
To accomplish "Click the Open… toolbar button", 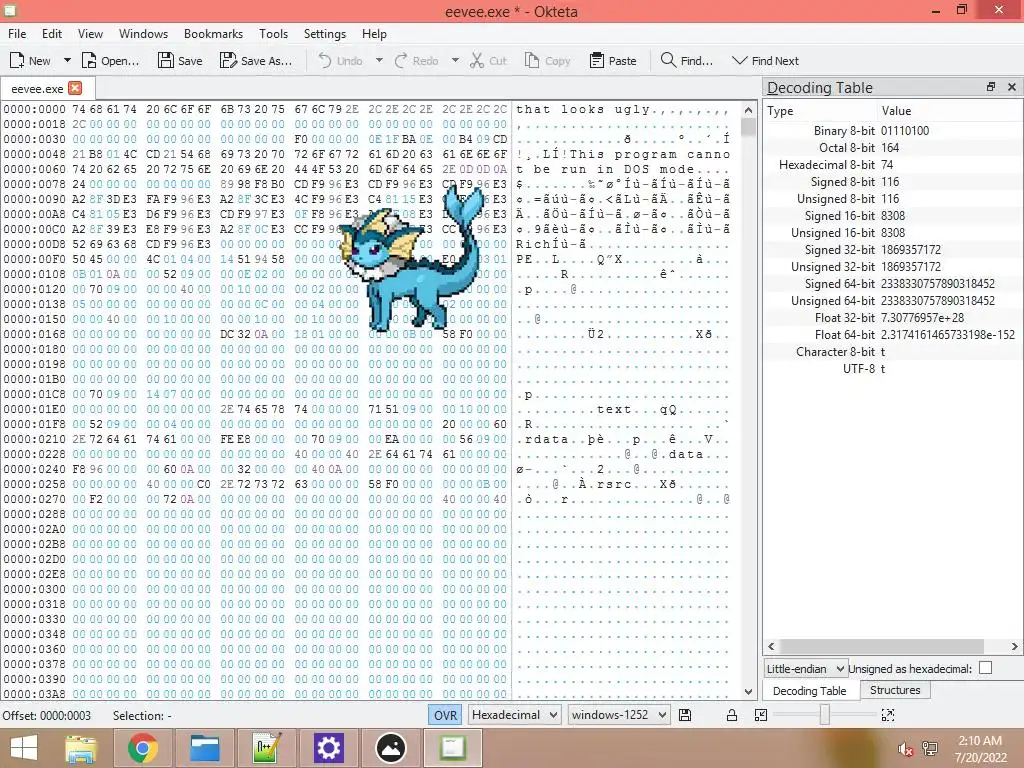I will 110,61.
